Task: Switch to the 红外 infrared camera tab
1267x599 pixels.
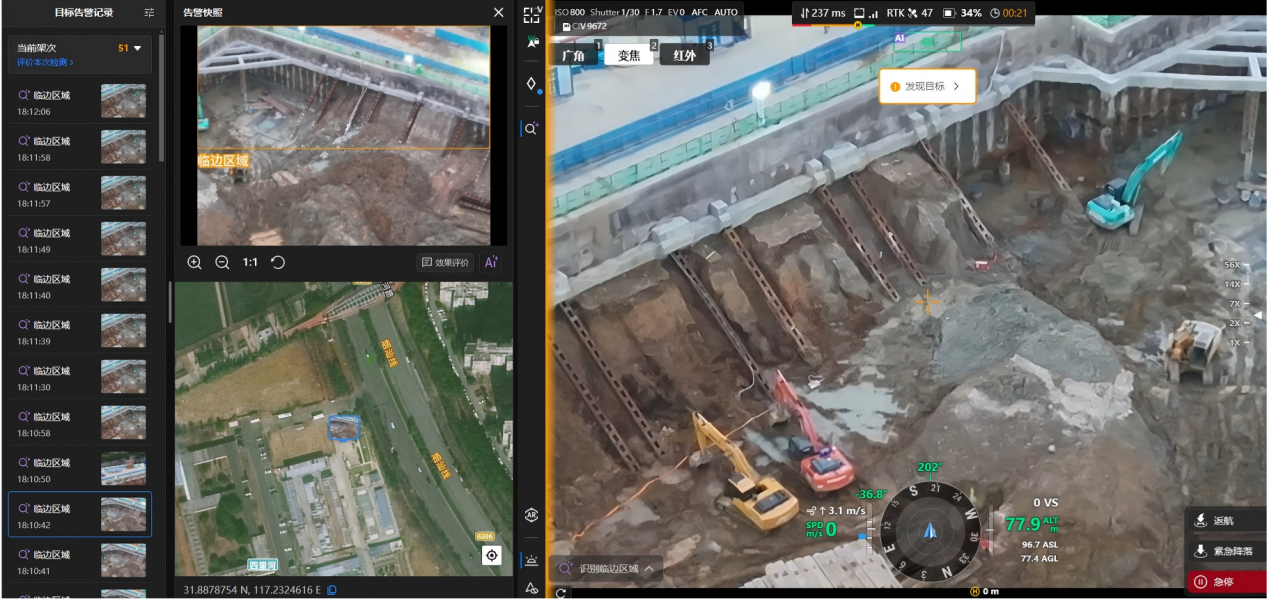Action: click(684, 55)
